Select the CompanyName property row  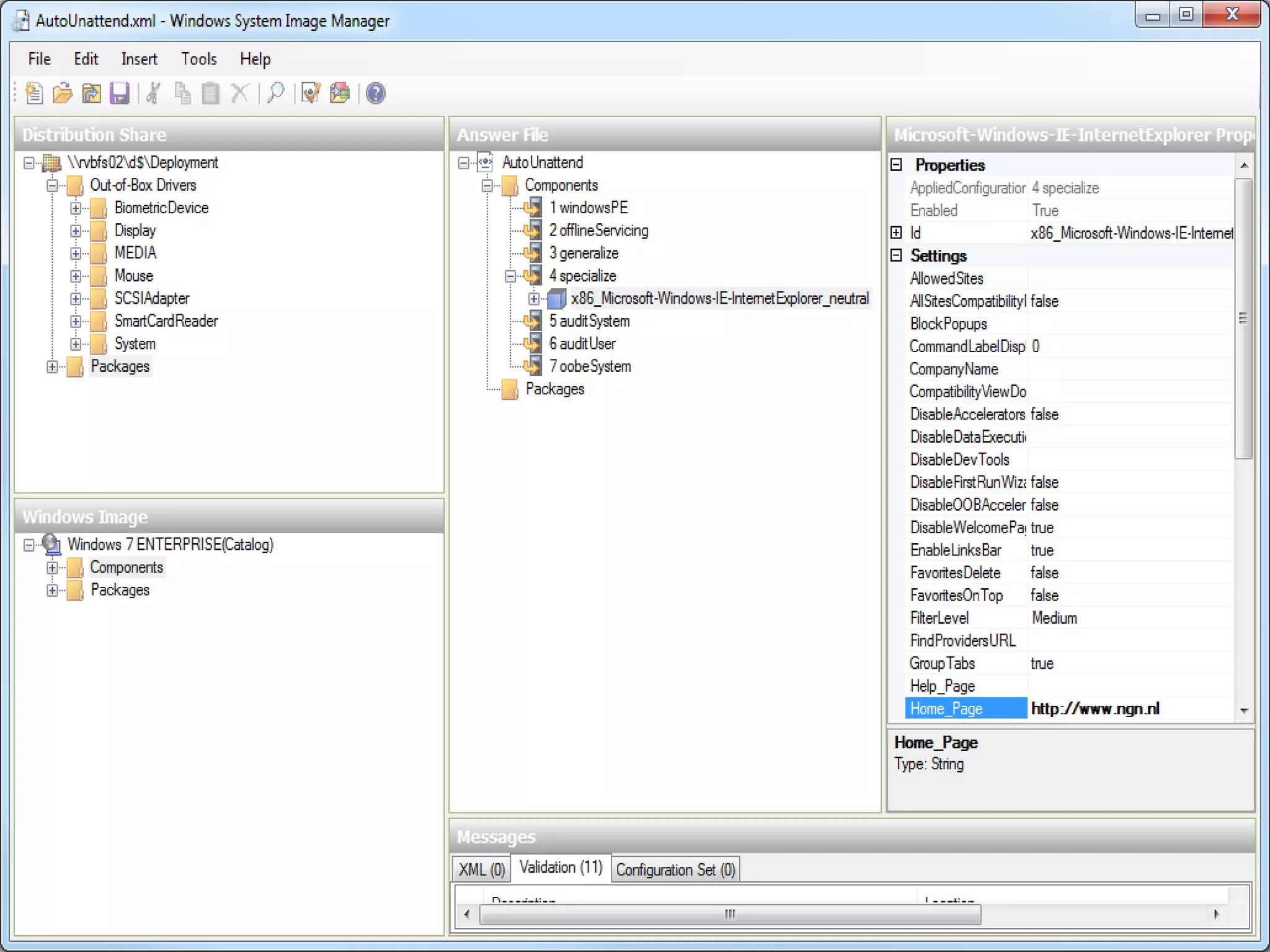click(x=1068, y=369)
